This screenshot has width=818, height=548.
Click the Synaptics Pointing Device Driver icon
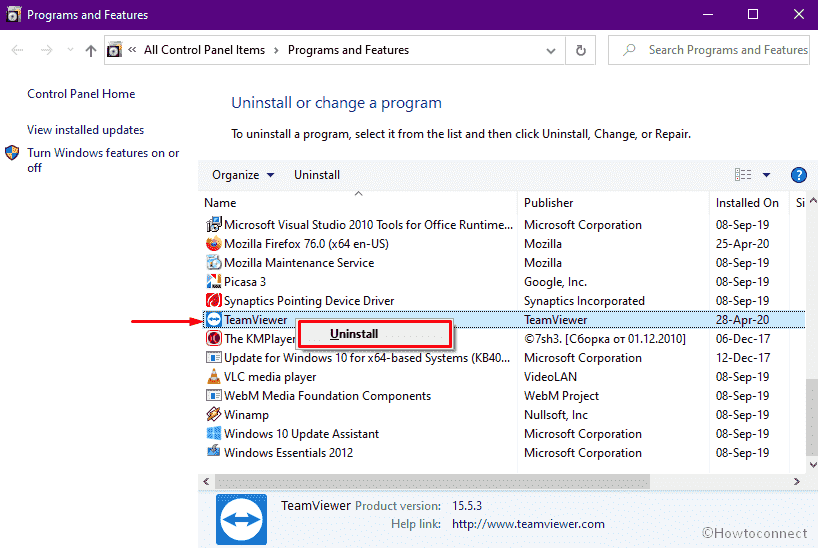coord(213,301)
